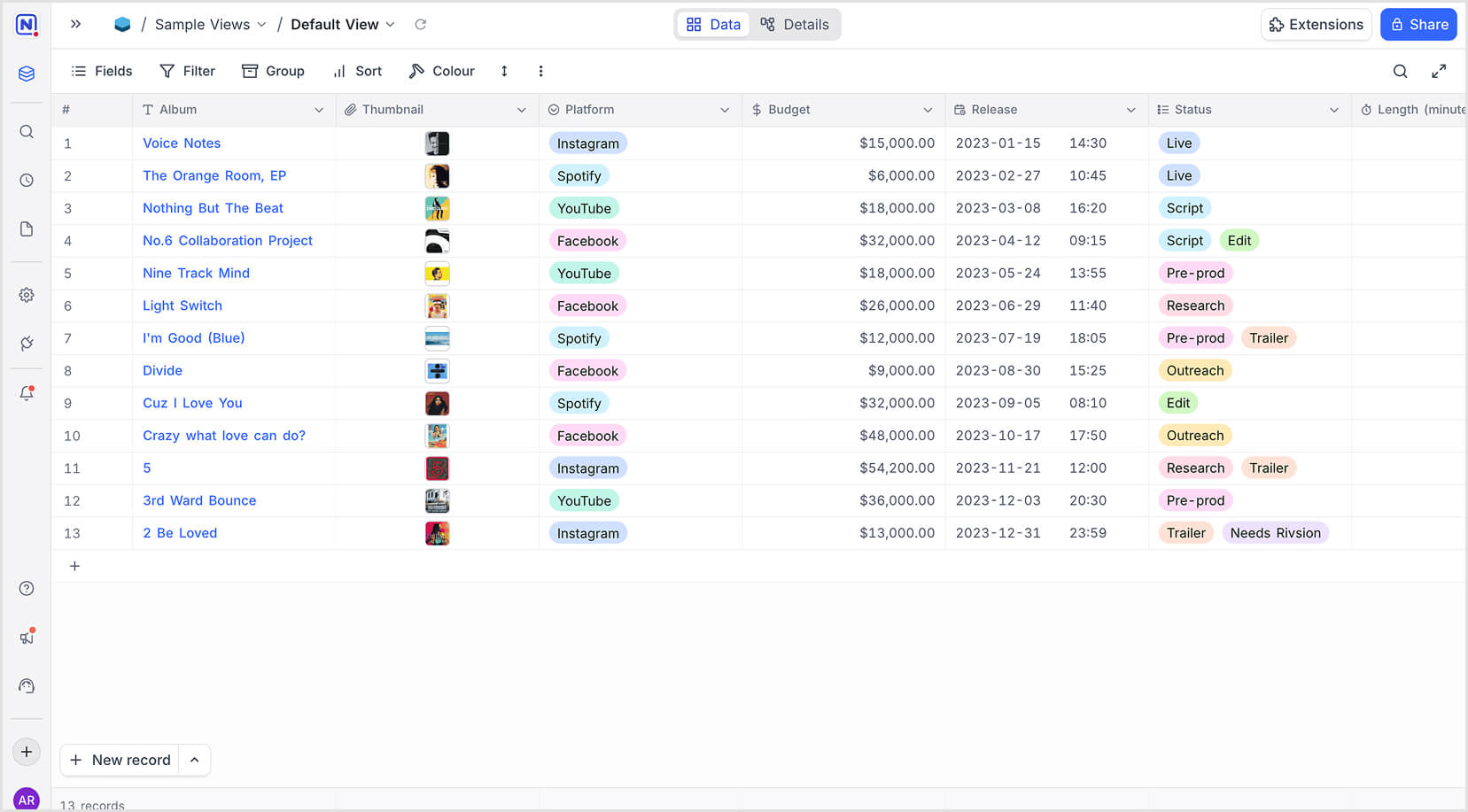
Task: Open the Colour option in the toolbar
Action: click(442, 72)
